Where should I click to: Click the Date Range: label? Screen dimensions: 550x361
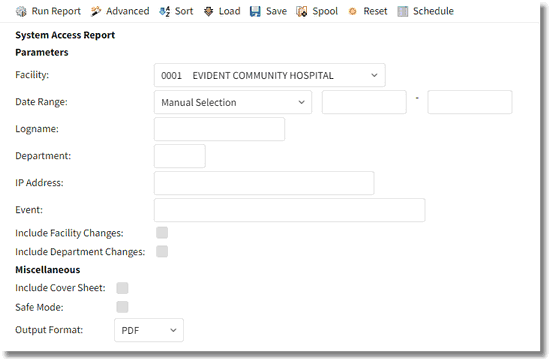[x=41, y=102]
